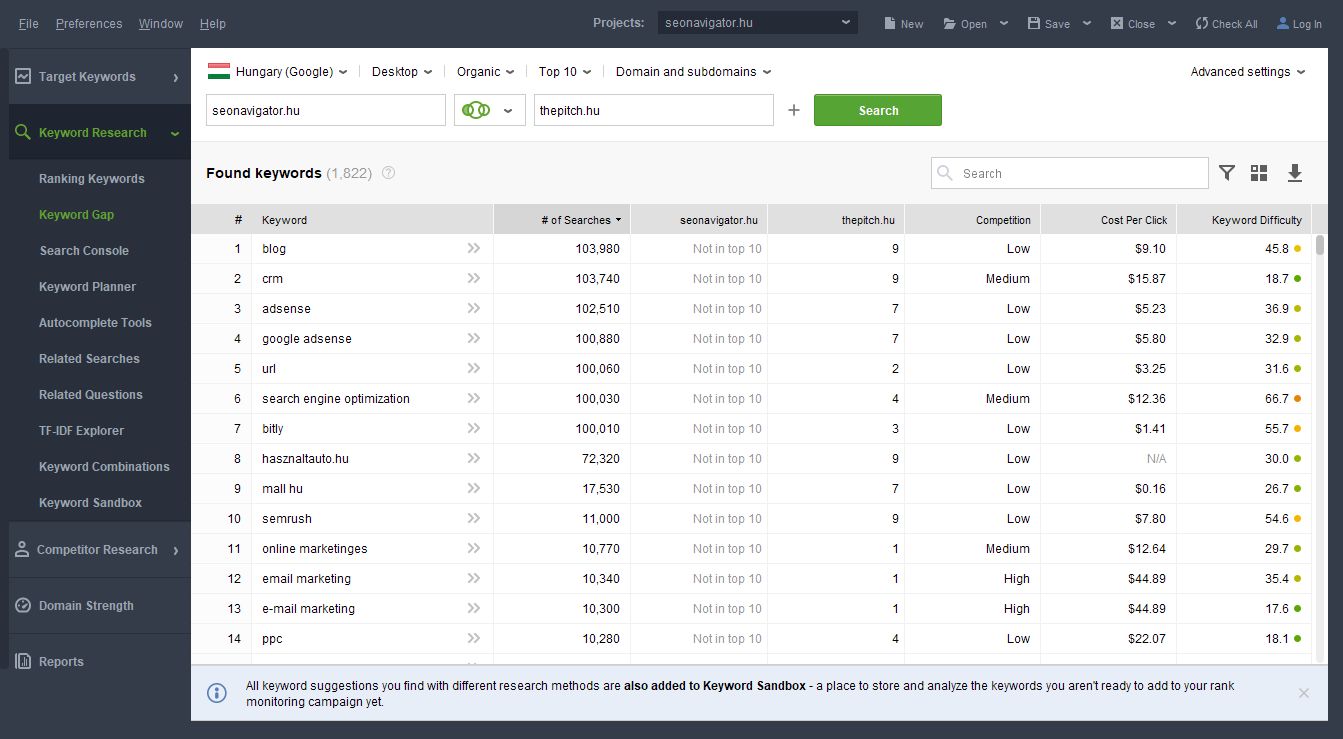Screen dimensions: 1343x739
Task: Open Keyword Sandbox
Action: [x=90, y=502]
